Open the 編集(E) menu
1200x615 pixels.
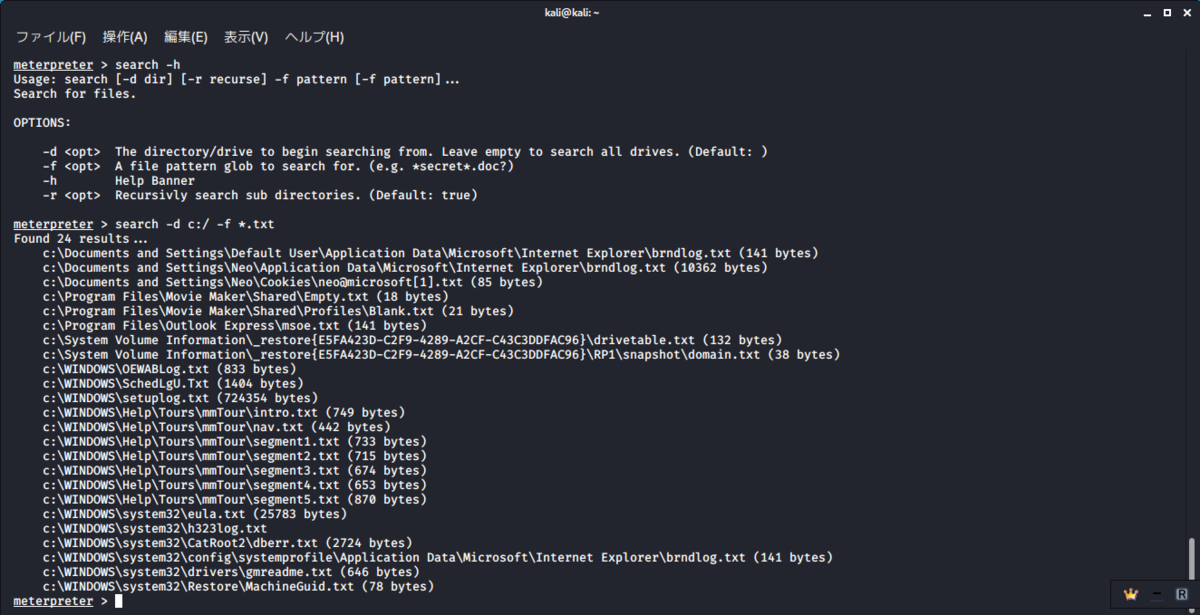(x=186, y=37)
